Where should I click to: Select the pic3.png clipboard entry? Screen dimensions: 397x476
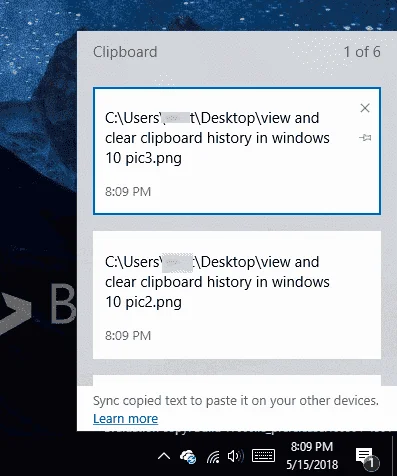[x=237, y=151]
